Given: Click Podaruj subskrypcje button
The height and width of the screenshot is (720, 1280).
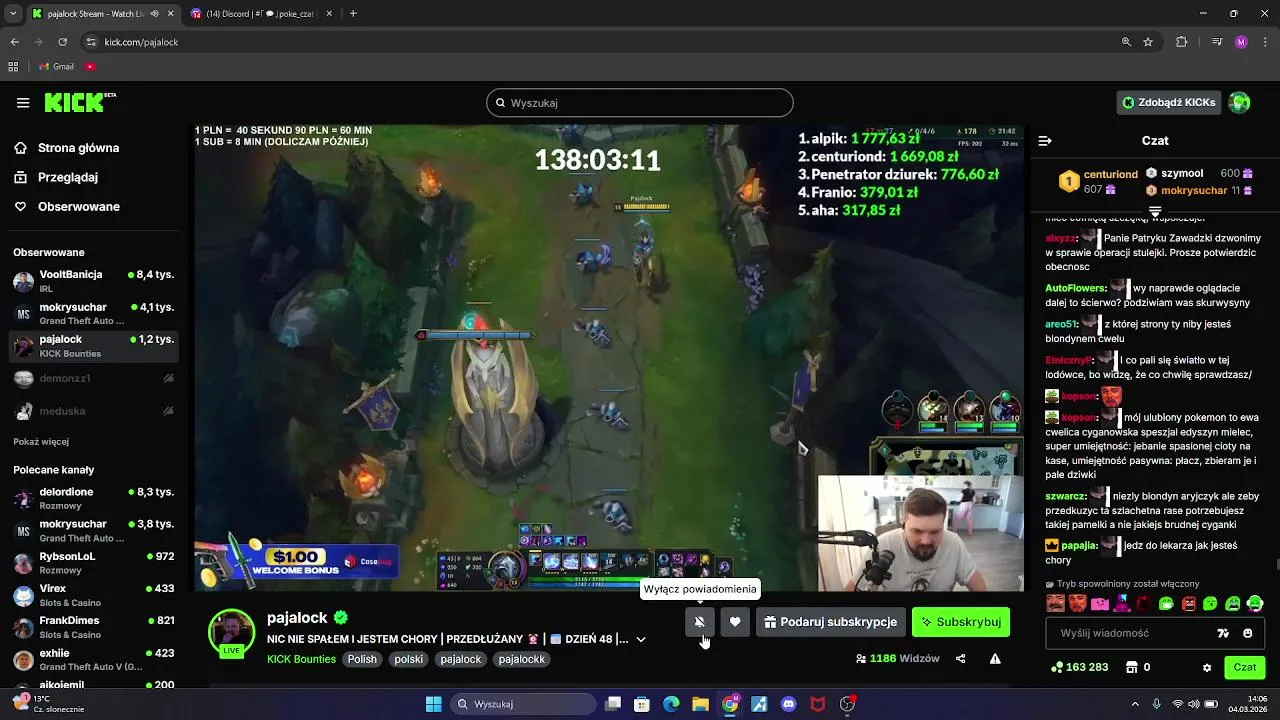Looking at the screenshot, I should [831, 622].
